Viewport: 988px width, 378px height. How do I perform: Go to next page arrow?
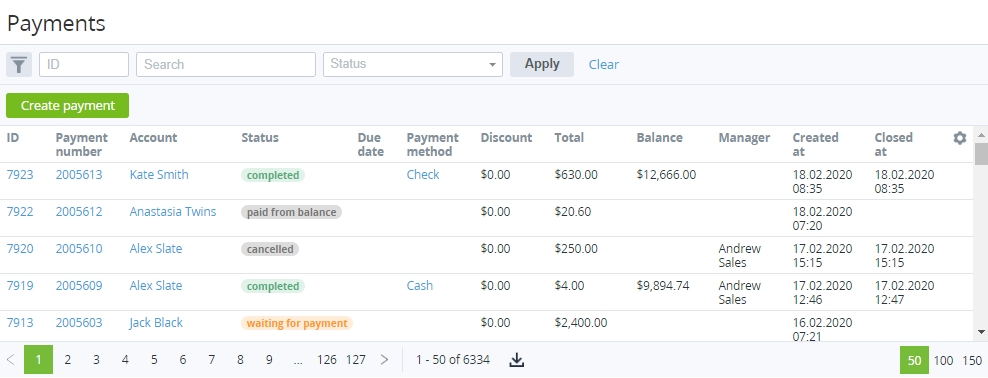point(384,360)
